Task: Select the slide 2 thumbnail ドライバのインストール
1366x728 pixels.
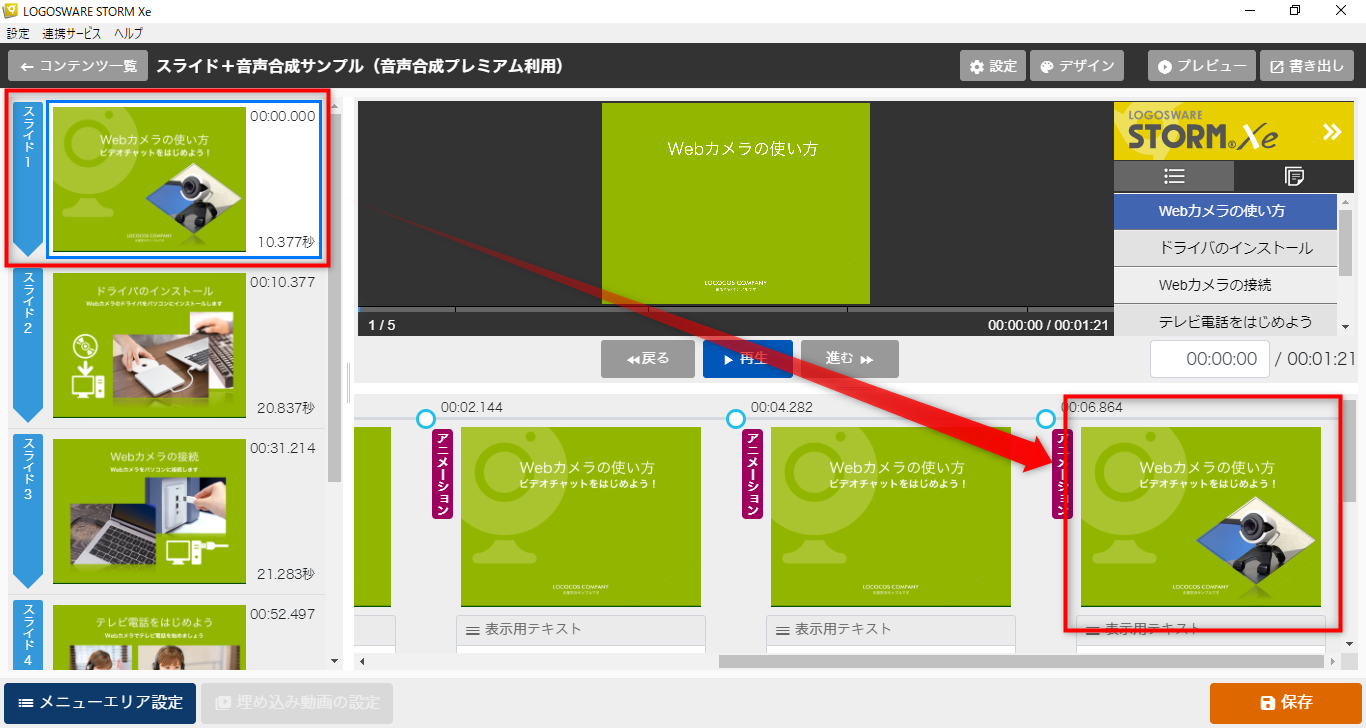Action: coord(149,345)
